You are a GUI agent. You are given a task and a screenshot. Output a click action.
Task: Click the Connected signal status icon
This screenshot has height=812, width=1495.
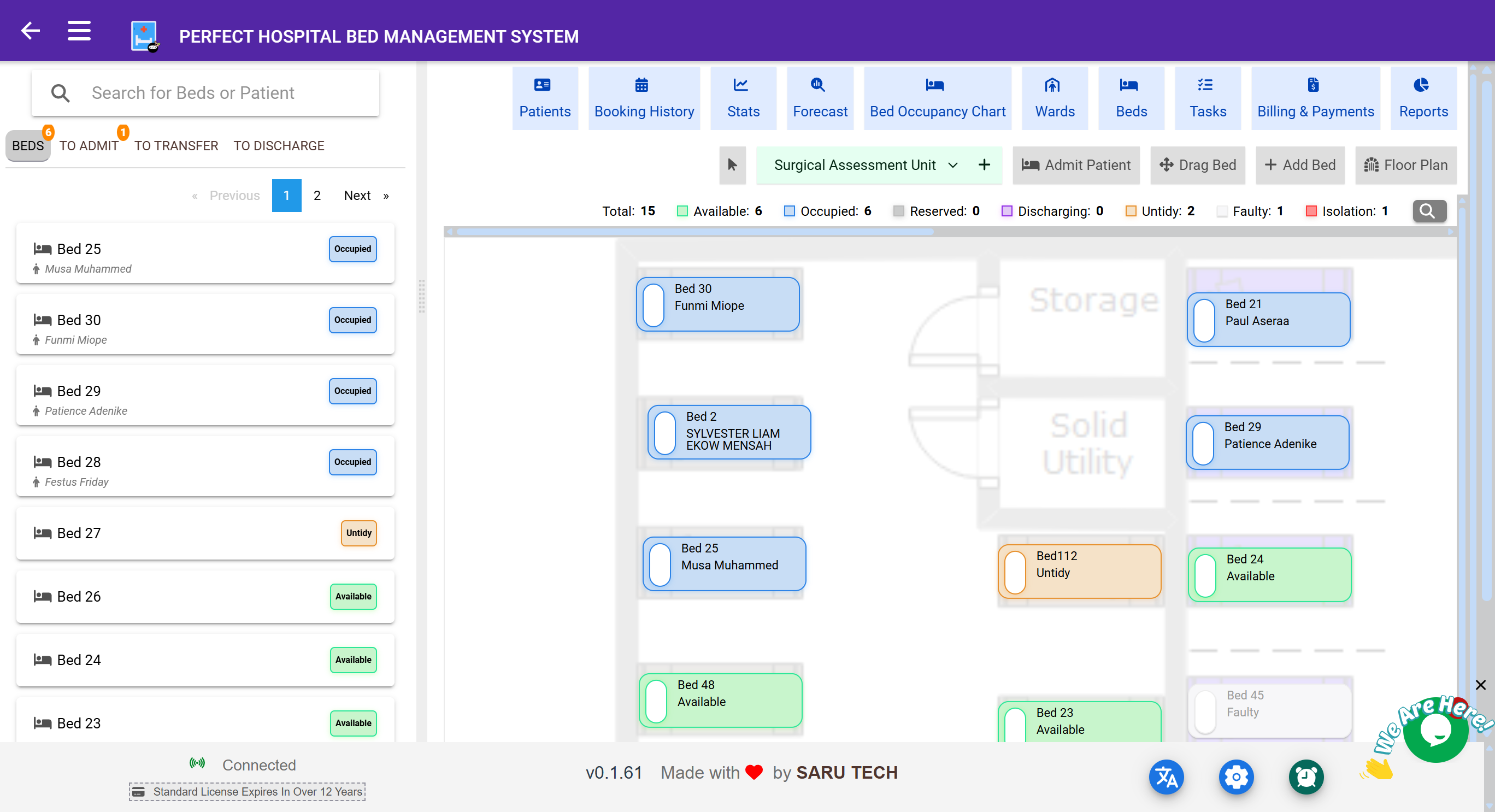click(x=197, y=763)
